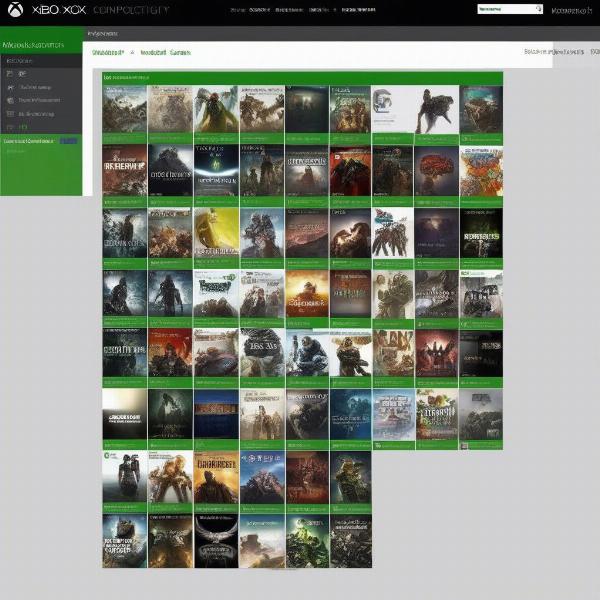Open the account name link beside search box
The image size is (600, 600).
coord(571,11)
